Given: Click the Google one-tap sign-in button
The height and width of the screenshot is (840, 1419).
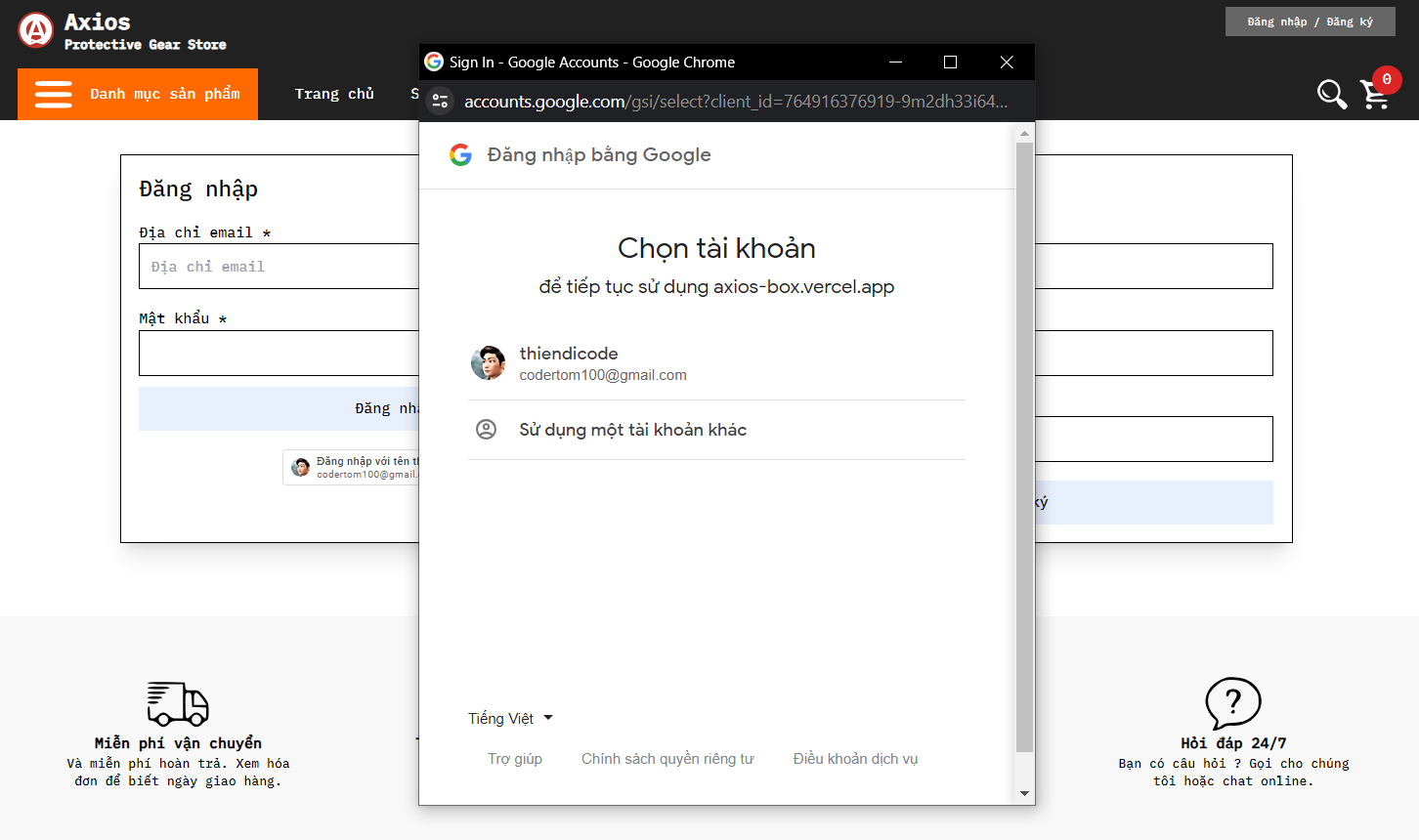Looking at the screenshot, I should 351,467.
